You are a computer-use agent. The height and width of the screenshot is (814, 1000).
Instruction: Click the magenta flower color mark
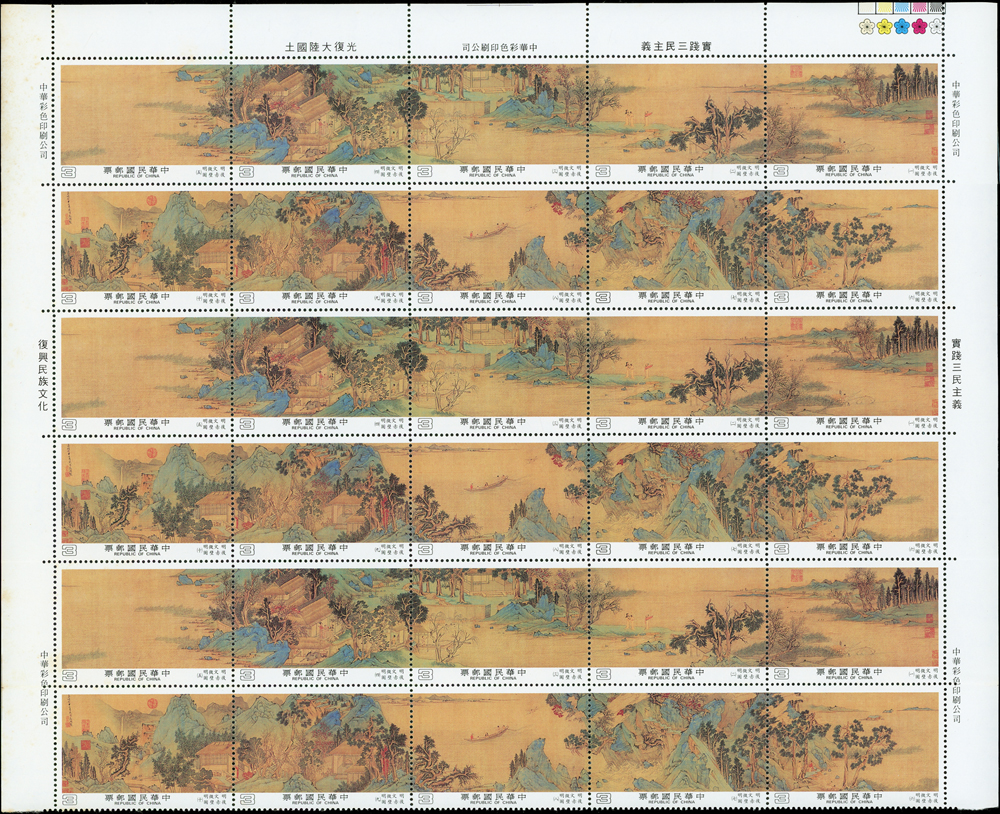[919, 27]
